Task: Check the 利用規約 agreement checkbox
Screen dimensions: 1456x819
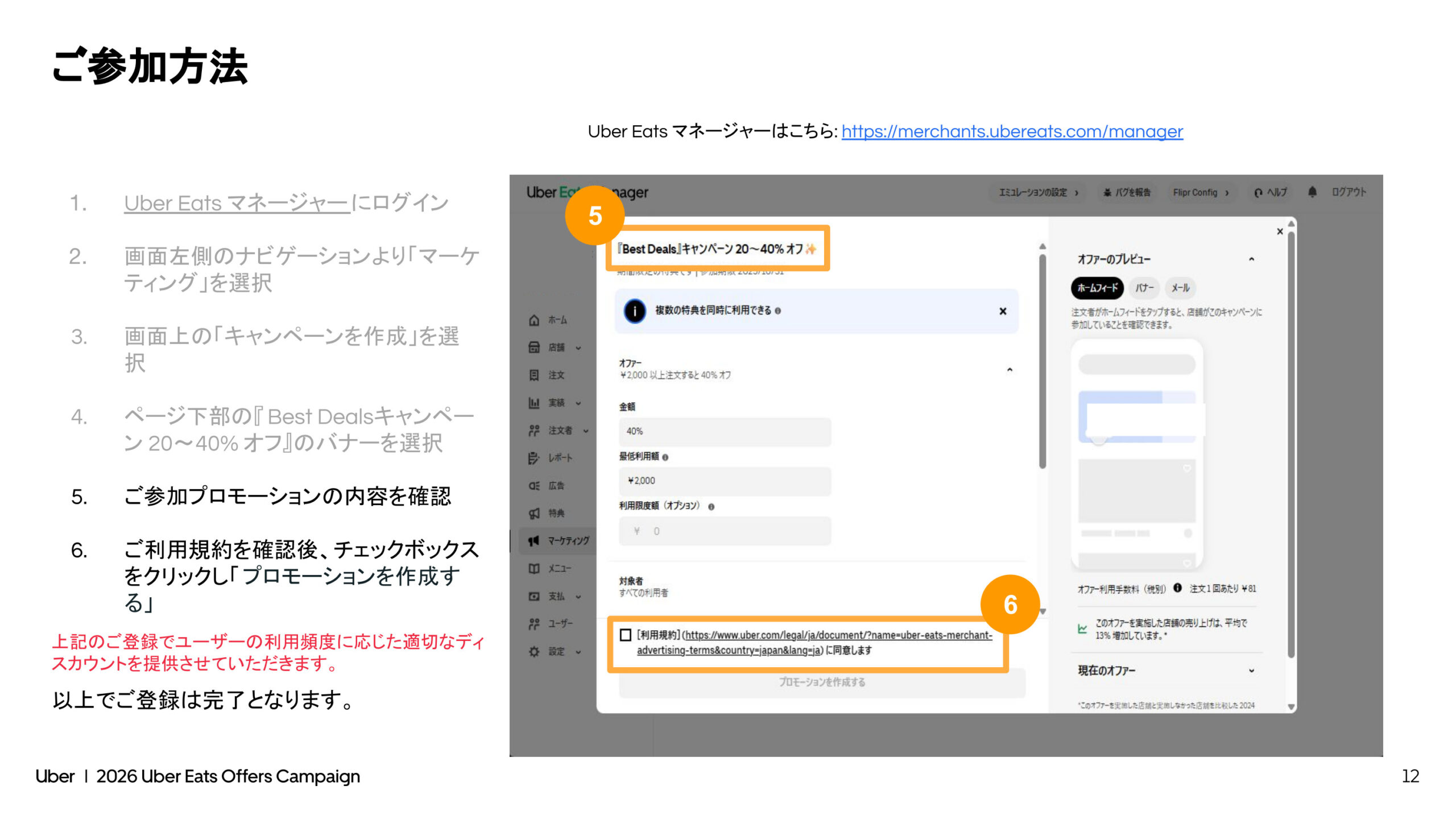Action: pos(626,635)
